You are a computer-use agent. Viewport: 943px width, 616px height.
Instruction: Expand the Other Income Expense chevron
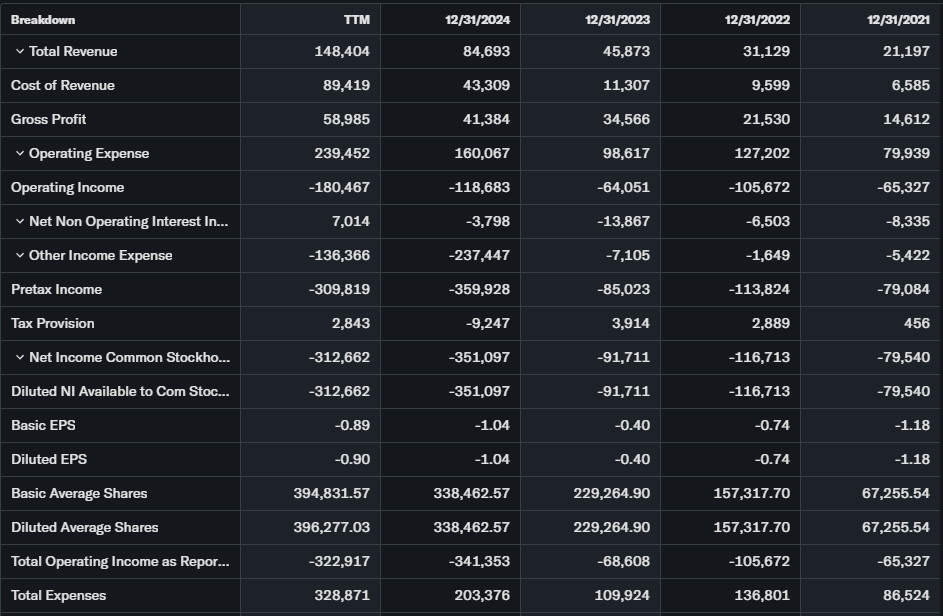(20, 255)
